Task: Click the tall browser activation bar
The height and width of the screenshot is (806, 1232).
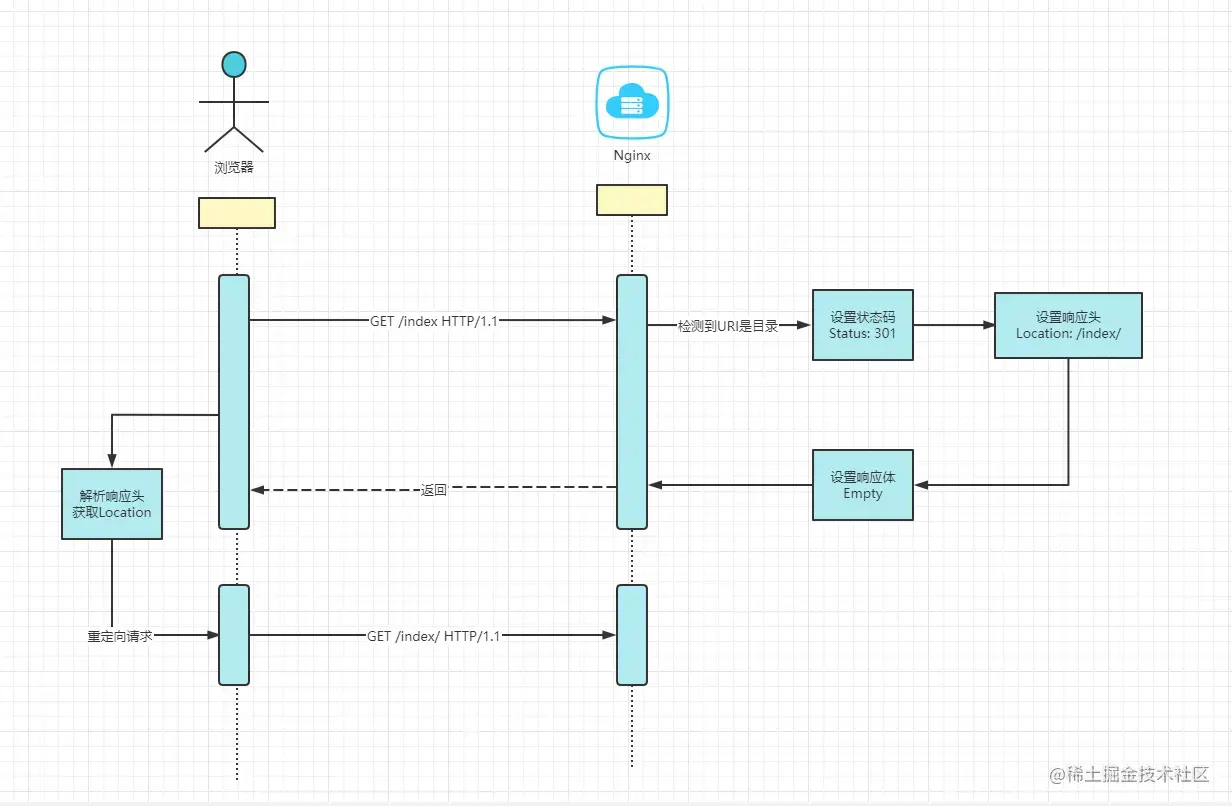Action: click(234, 401)
